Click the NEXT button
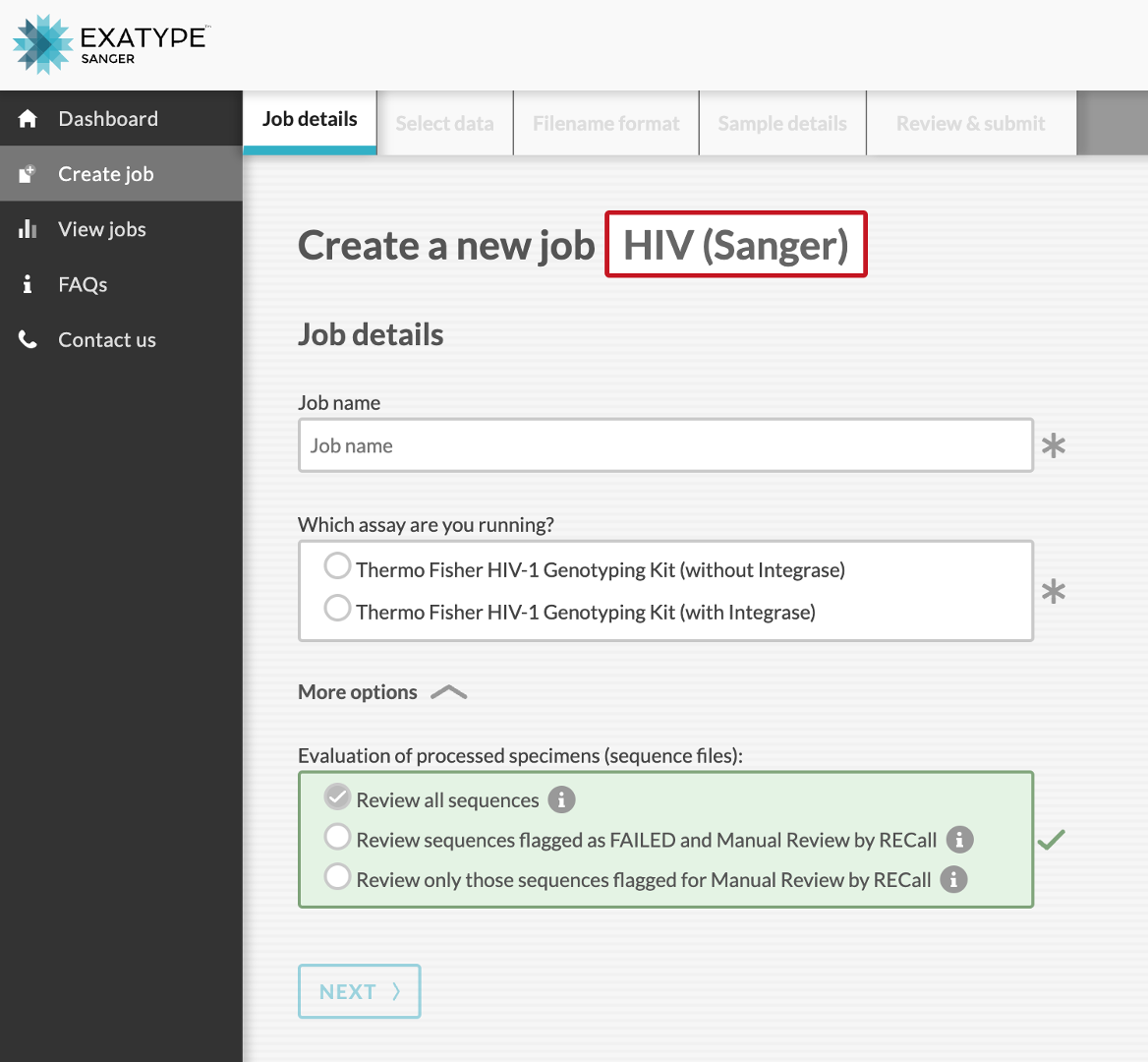 [360, 991]
